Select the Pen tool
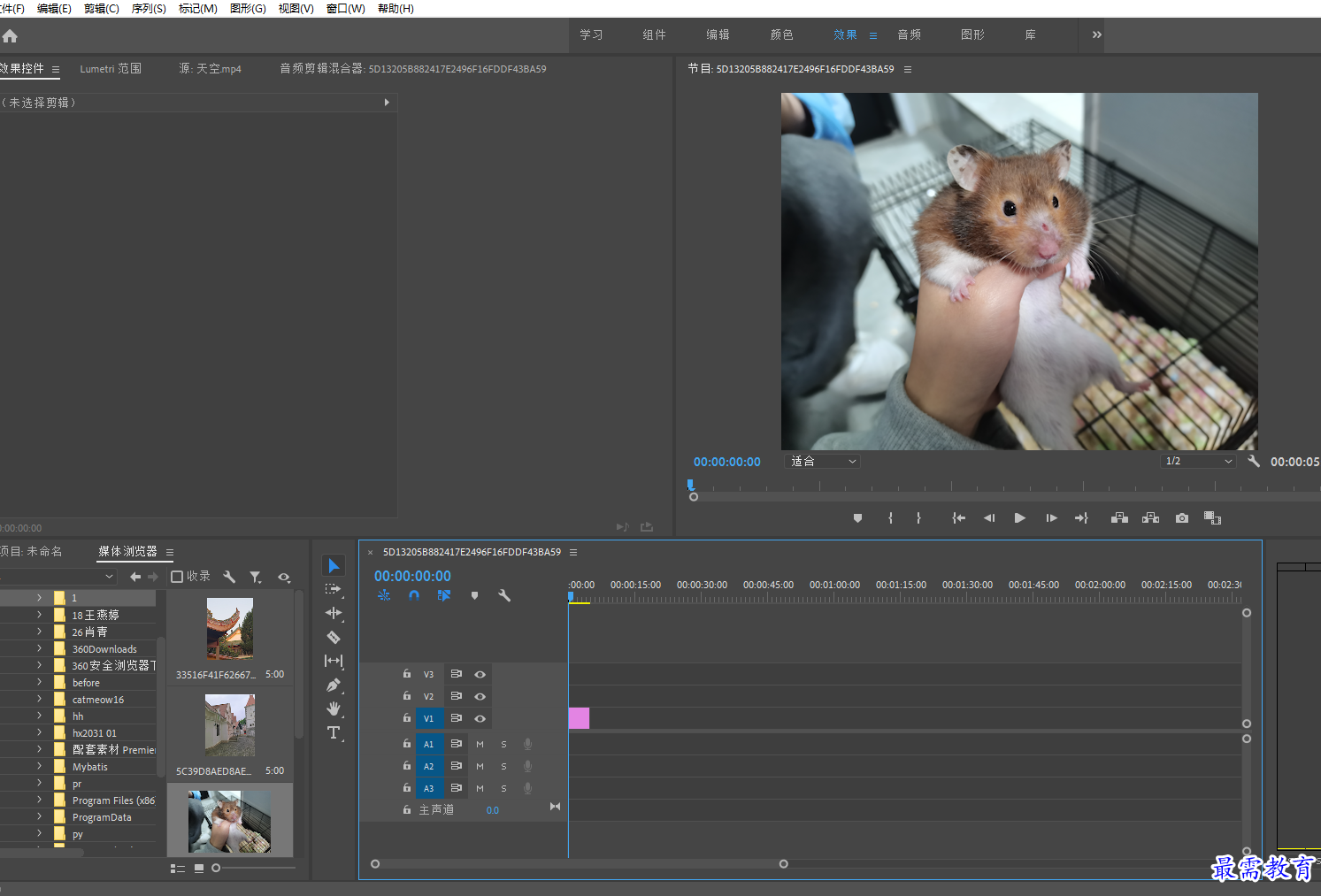1321x896 pixels. pos(334,685)
